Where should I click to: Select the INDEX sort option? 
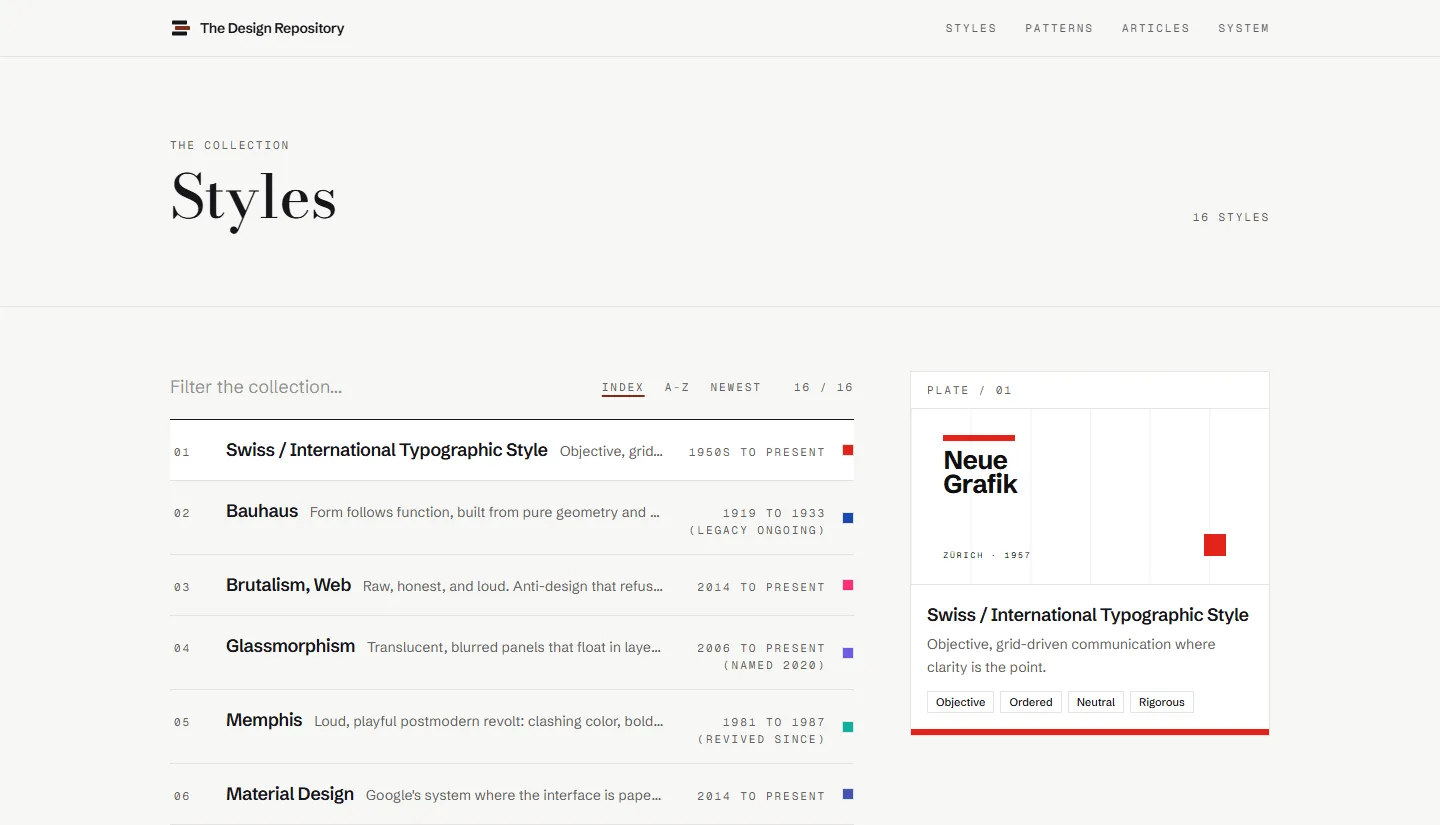click(623, 388)
